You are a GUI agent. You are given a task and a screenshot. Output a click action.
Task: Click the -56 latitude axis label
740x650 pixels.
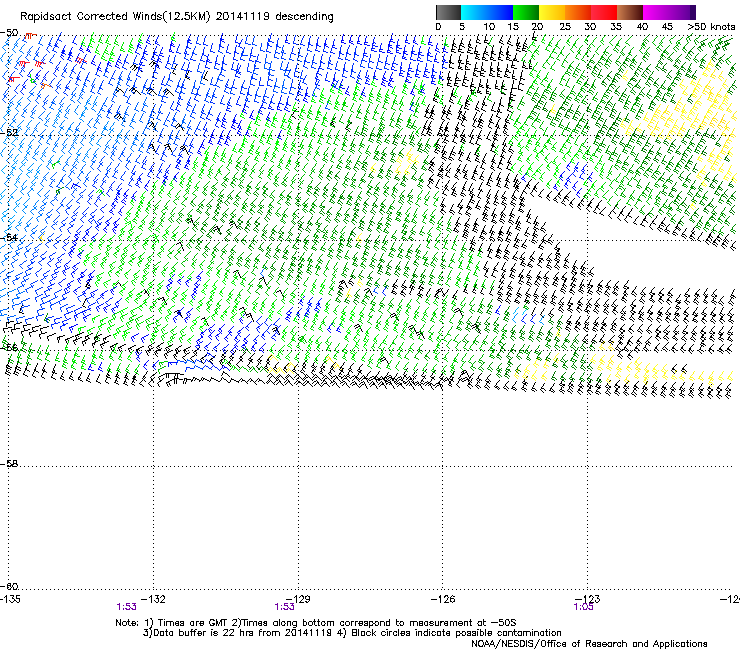pos(9,347)
